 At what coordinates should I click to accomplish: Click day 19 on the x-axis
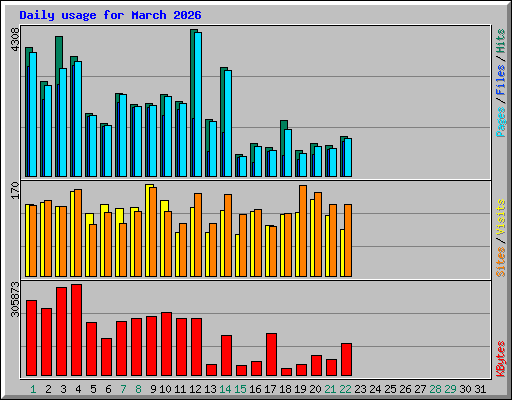300,389
